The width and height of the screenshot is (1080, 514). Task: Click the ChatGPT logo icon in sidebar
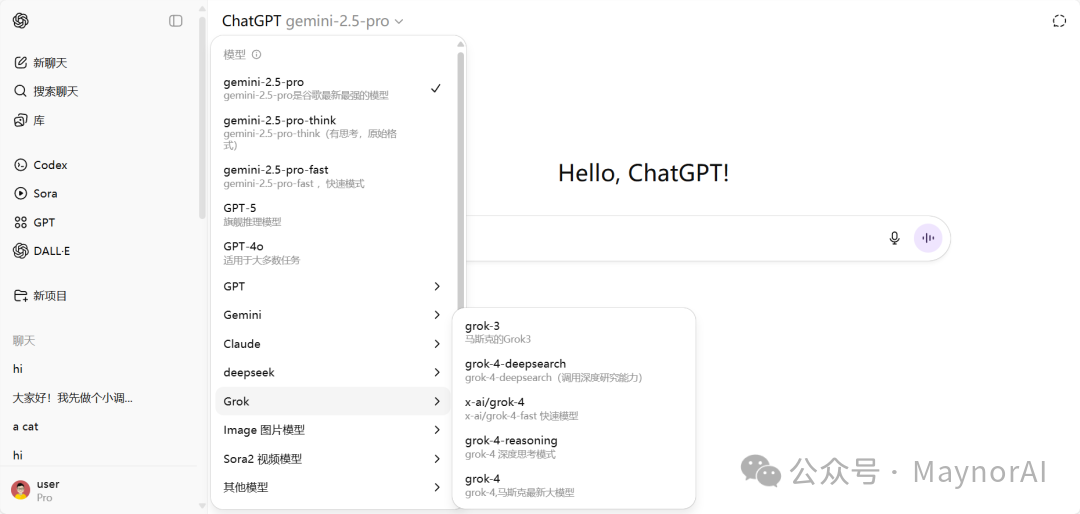coord(21,21)
